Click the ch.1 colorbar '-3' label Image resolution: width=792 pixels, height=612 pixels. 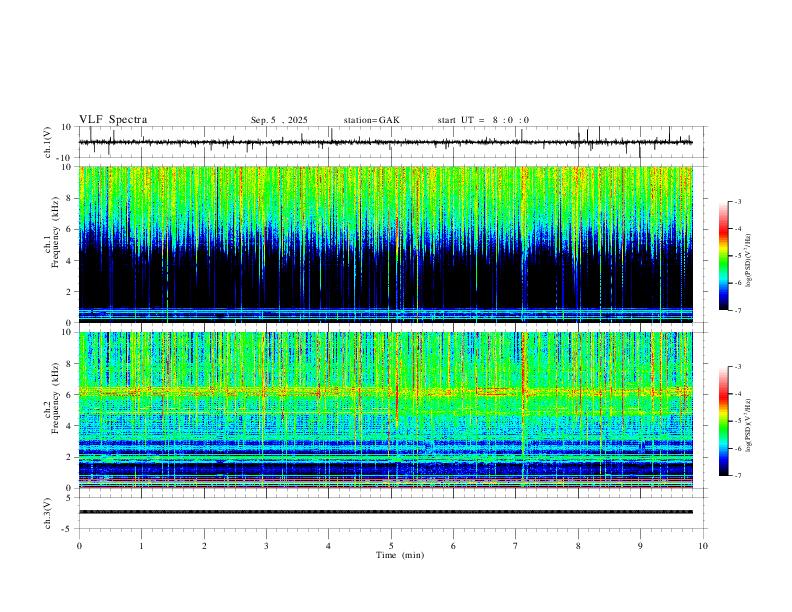pos(738,201)
